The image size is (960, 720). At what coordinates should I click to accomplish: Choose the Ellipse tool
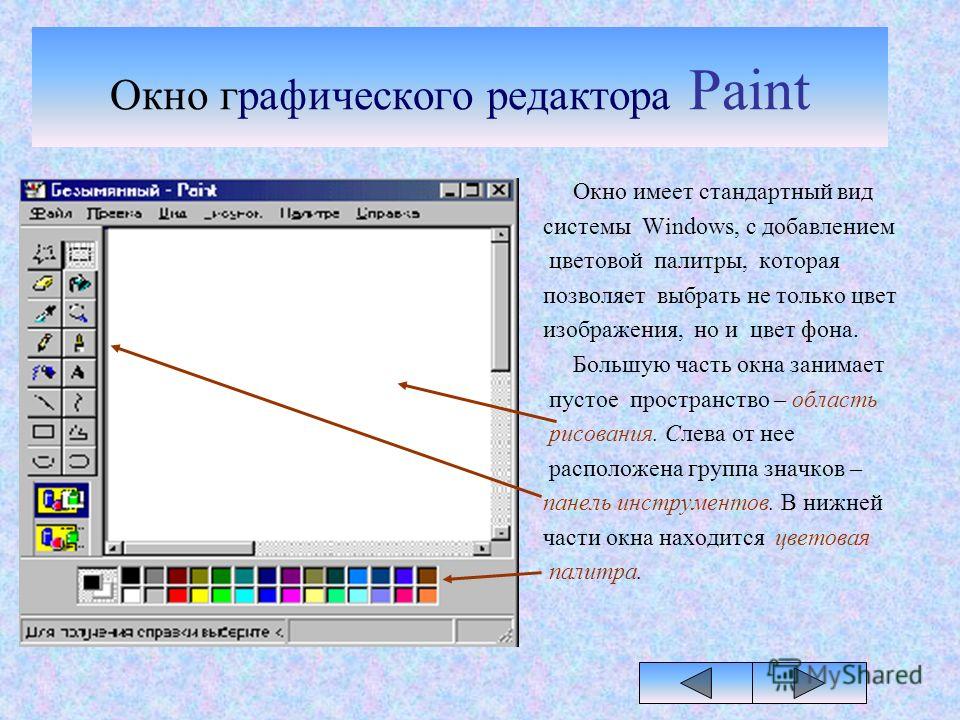(x=44, y=460)
